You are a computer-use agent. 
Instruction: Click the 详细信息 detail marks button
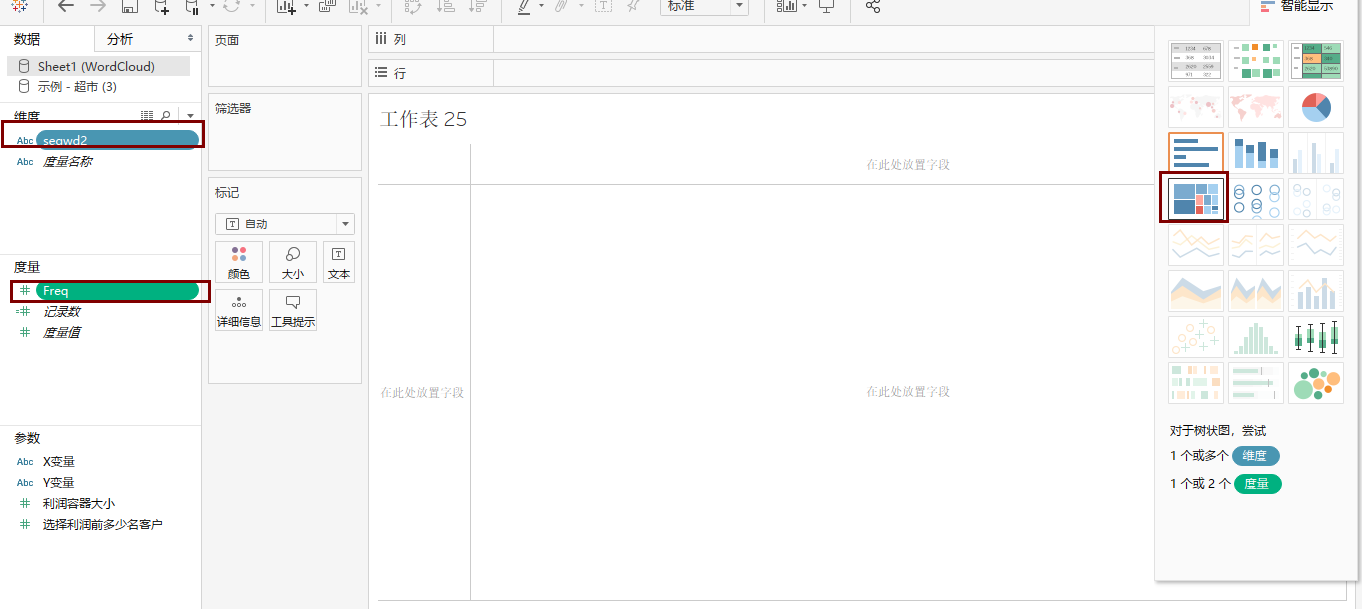point(239,310)
